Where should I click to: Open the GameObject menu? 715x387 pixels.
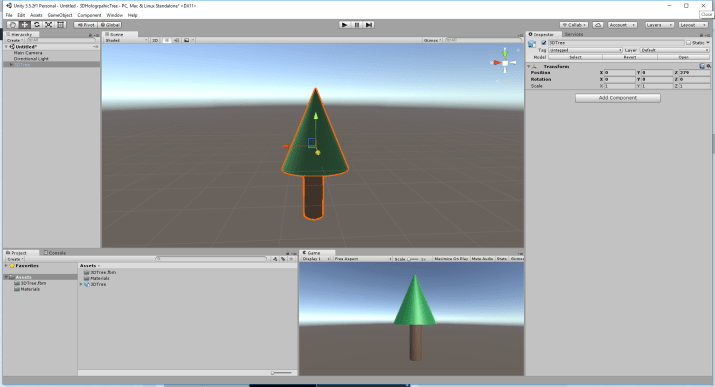point(60,15)
